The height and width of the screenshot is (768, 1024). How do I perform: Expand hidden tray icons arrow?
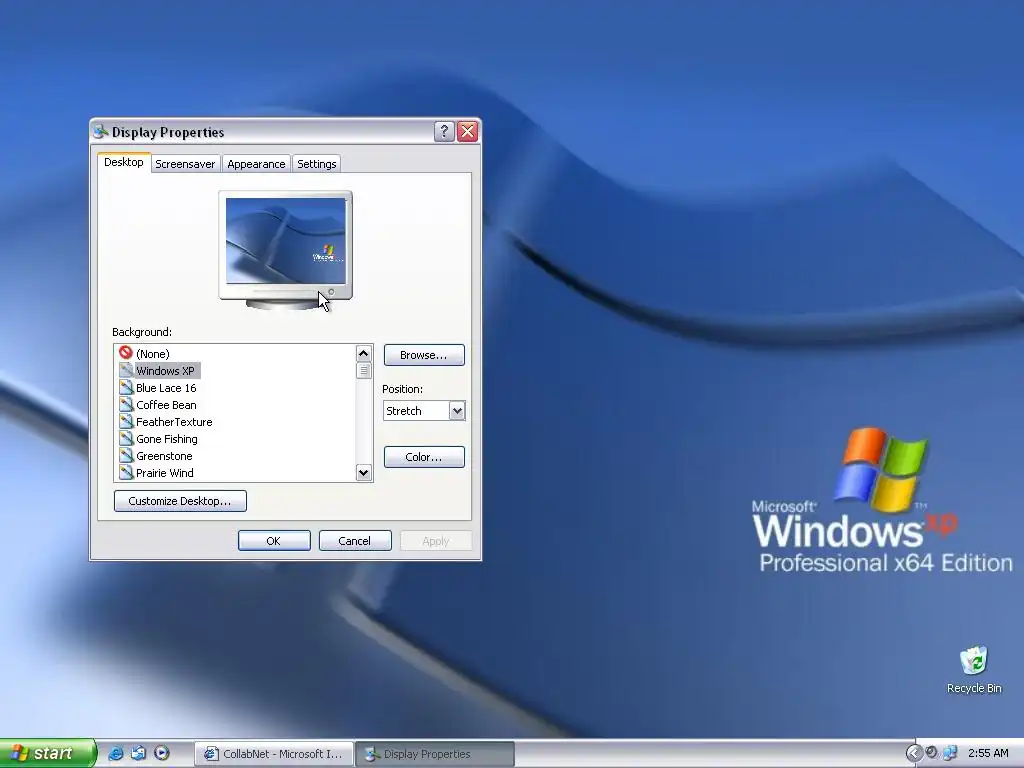tap(914, 754)
